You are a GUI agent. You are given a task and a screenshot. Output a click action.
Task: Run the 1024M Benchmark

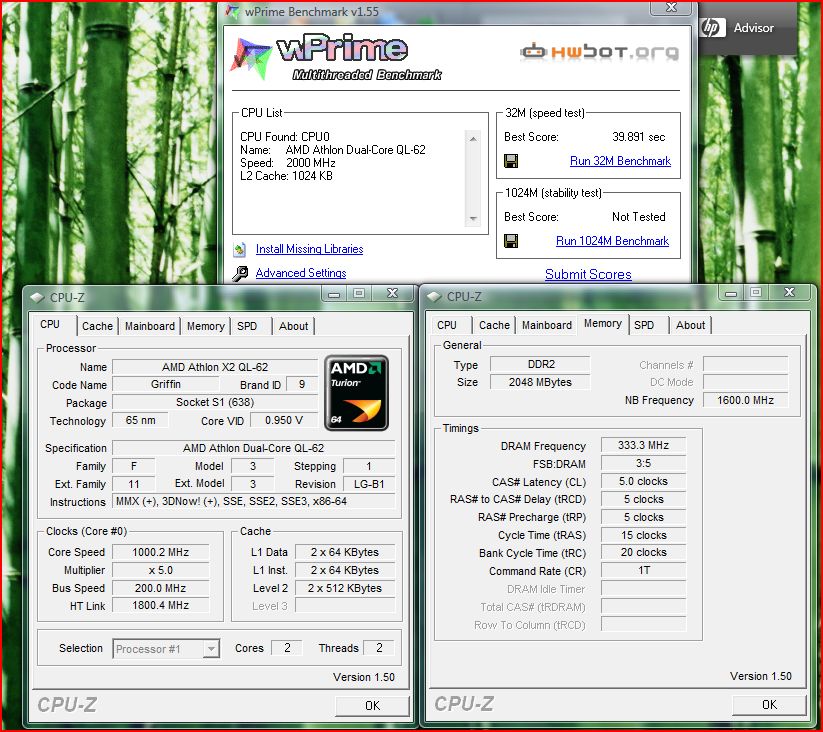click(612, 241)
